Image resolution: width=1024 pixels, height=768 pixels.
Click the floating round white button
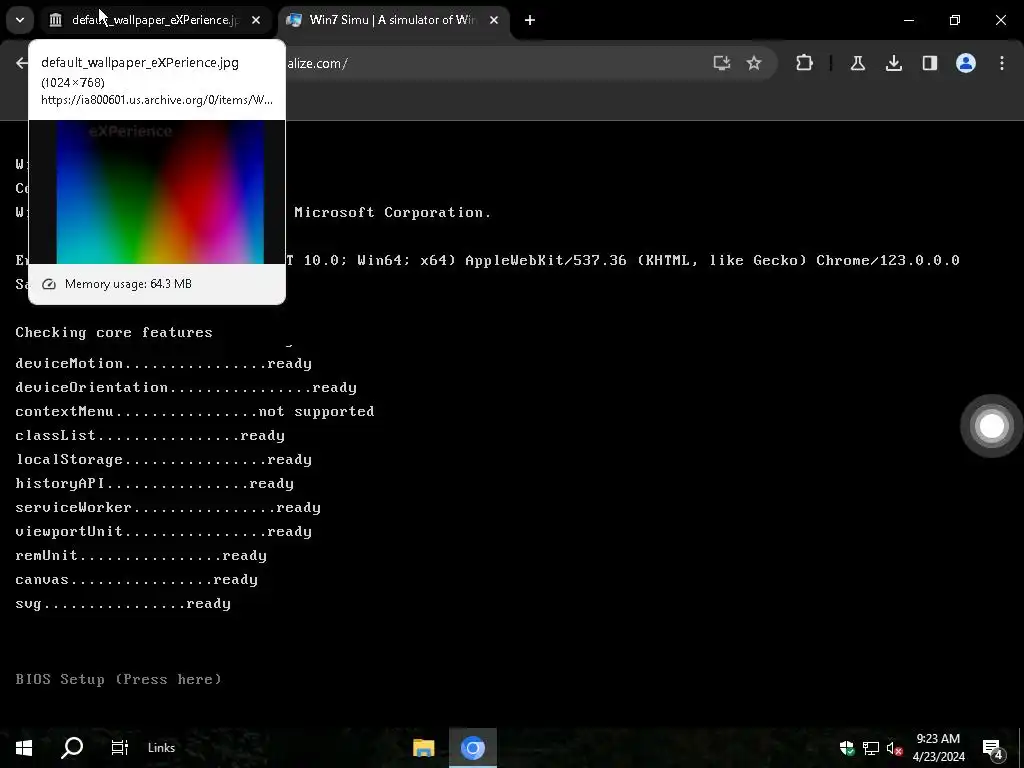point(991,426)
